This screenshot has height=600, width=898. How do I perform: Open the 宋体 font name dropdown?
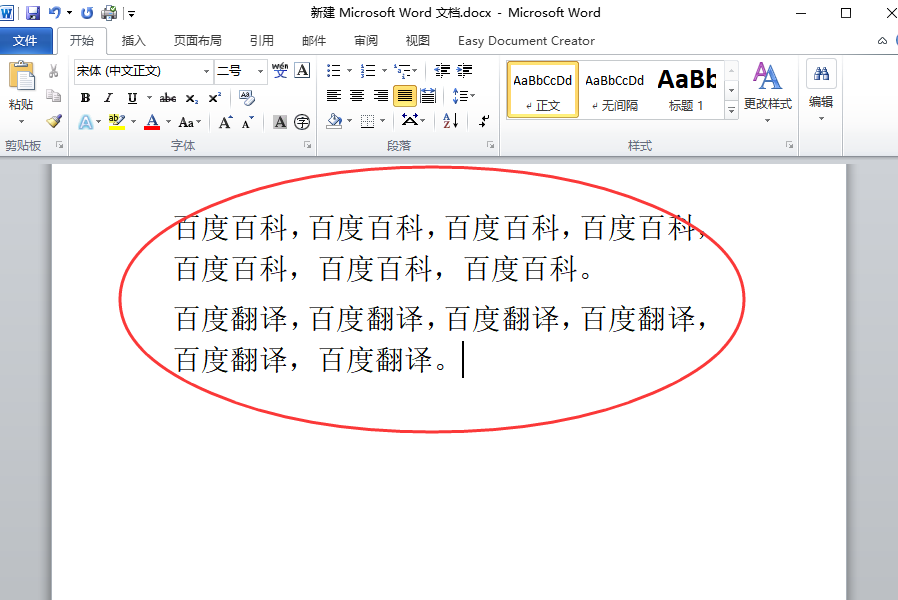[x=207, y=72]
